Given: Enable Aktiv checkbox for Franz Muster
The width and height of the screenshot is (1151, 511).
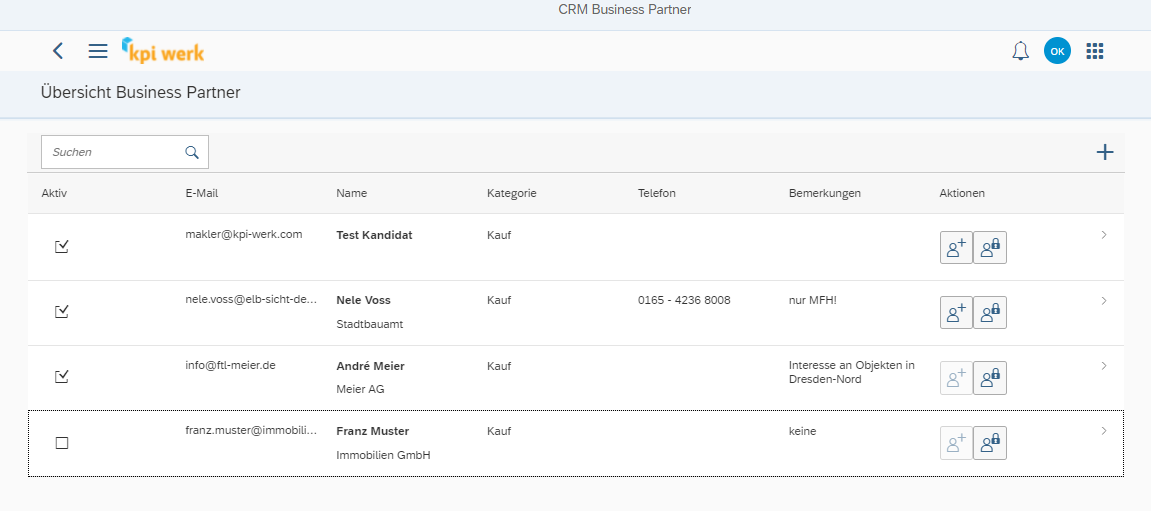Looking at the screenshot, I should click(x=62, y=443).
